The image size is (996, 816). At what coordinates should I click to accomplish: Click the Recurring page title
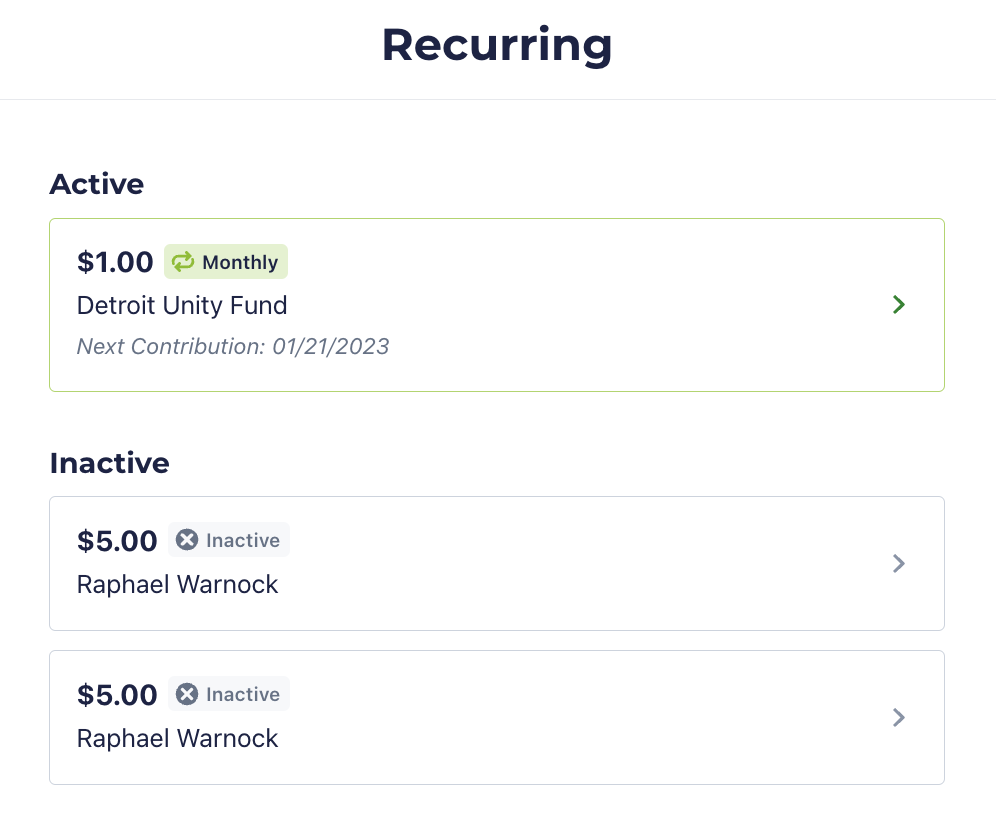[497, 45]
